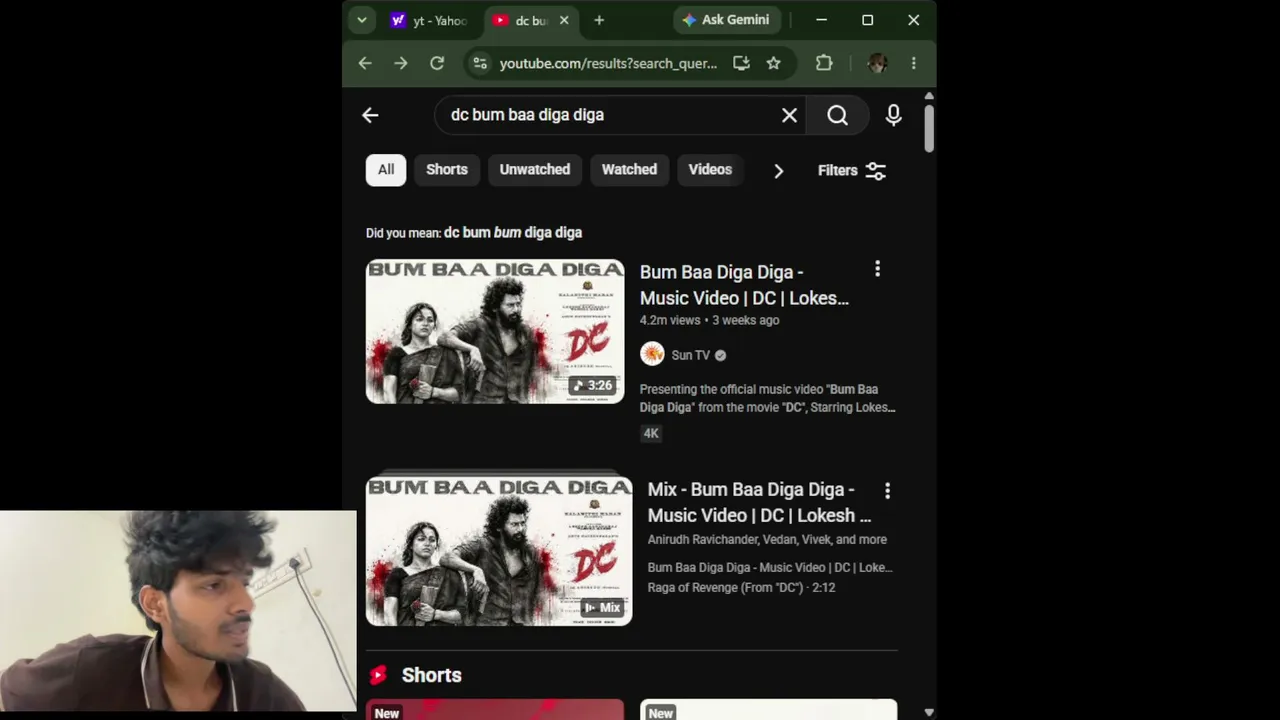Open more options for the Mix playlist

887,491
